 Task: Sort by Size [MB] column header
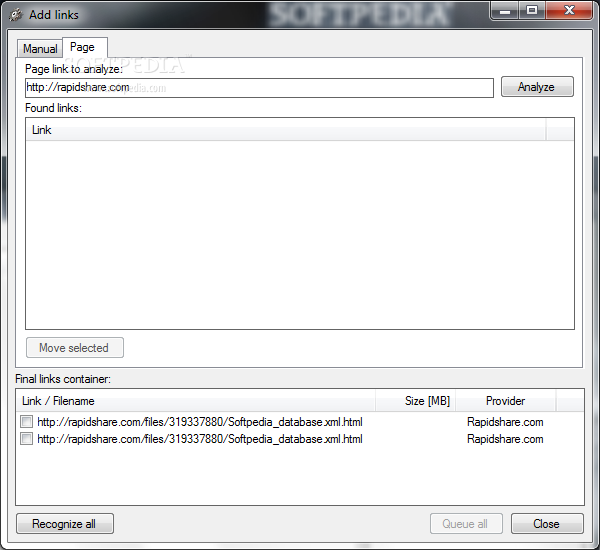[415, 401]
